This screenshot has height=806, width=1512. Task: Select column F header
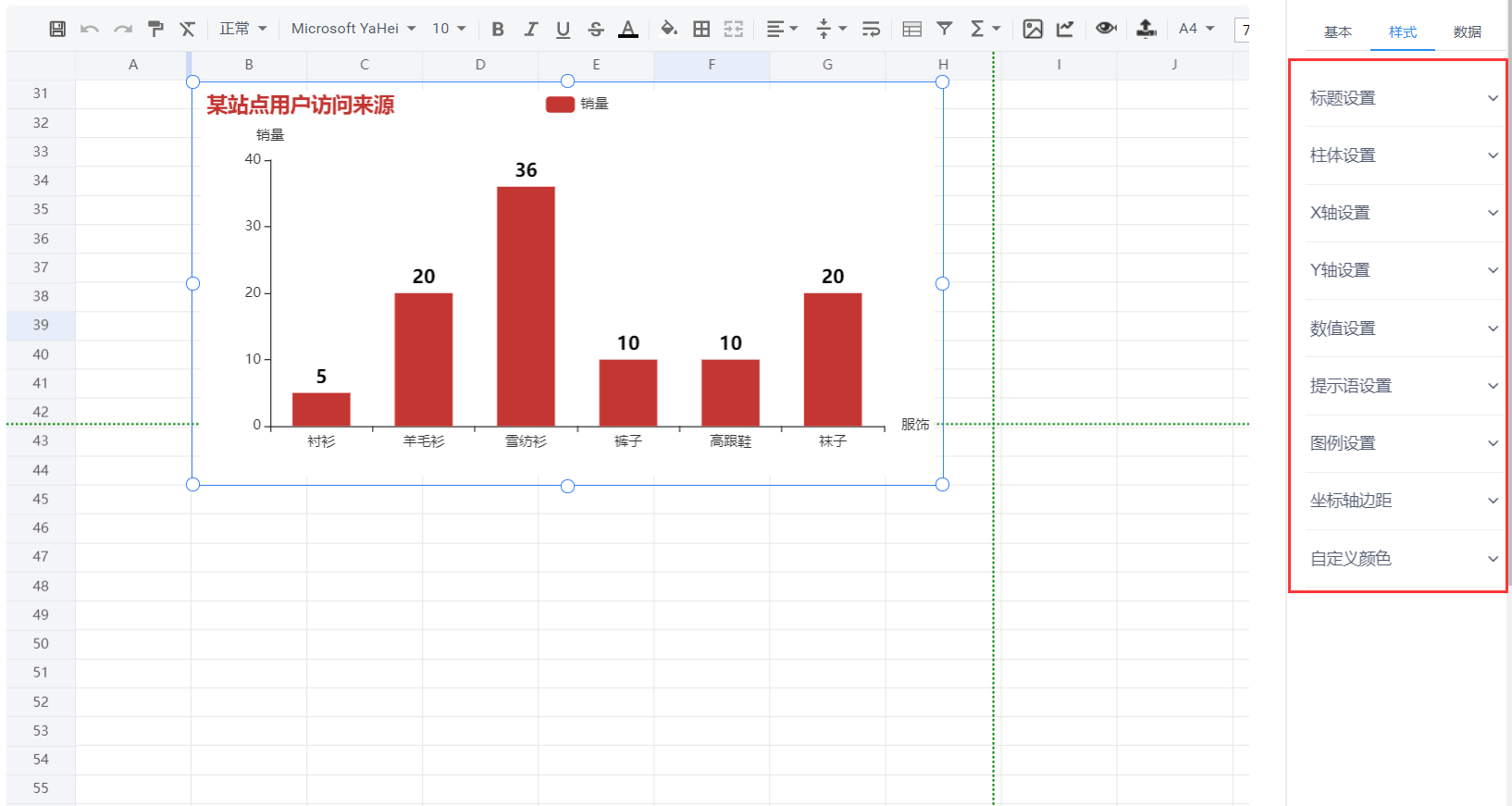(712, 65)
